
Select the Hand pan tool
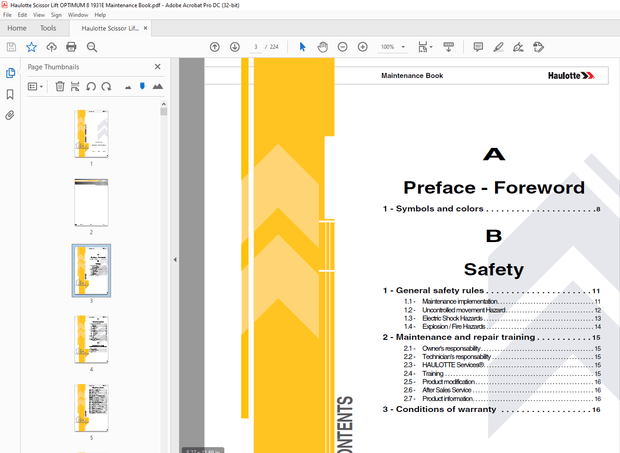(x=323, y=47)
